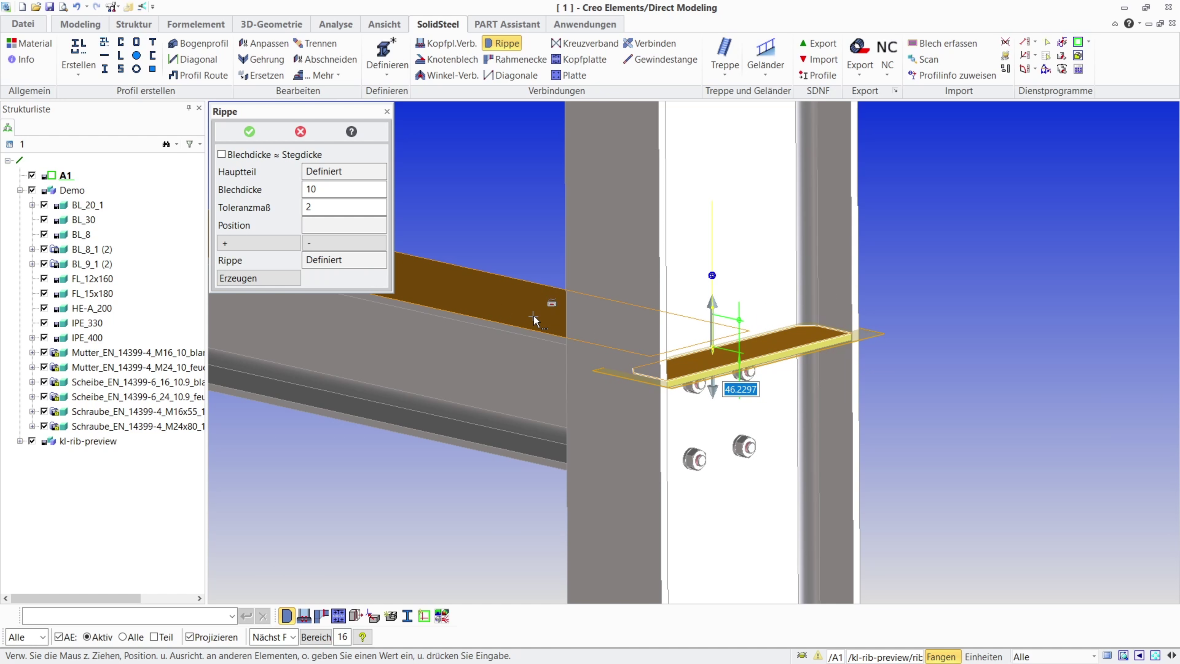This screenshot has height=664, width=1180.
Task: Toggle checkbox for HE-A_200
Action: 44,308
